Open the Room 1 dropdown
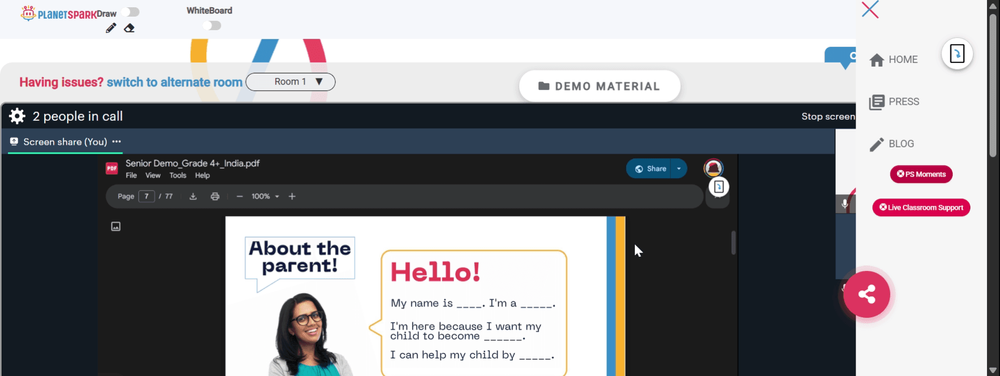 [290, 82]
